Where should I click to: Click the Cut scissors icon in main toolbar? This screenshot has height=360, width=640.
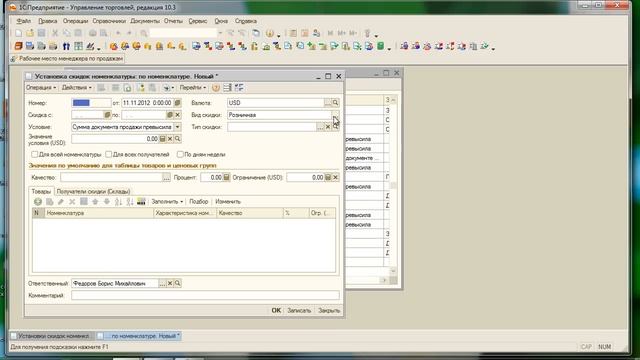pos(55,33)
